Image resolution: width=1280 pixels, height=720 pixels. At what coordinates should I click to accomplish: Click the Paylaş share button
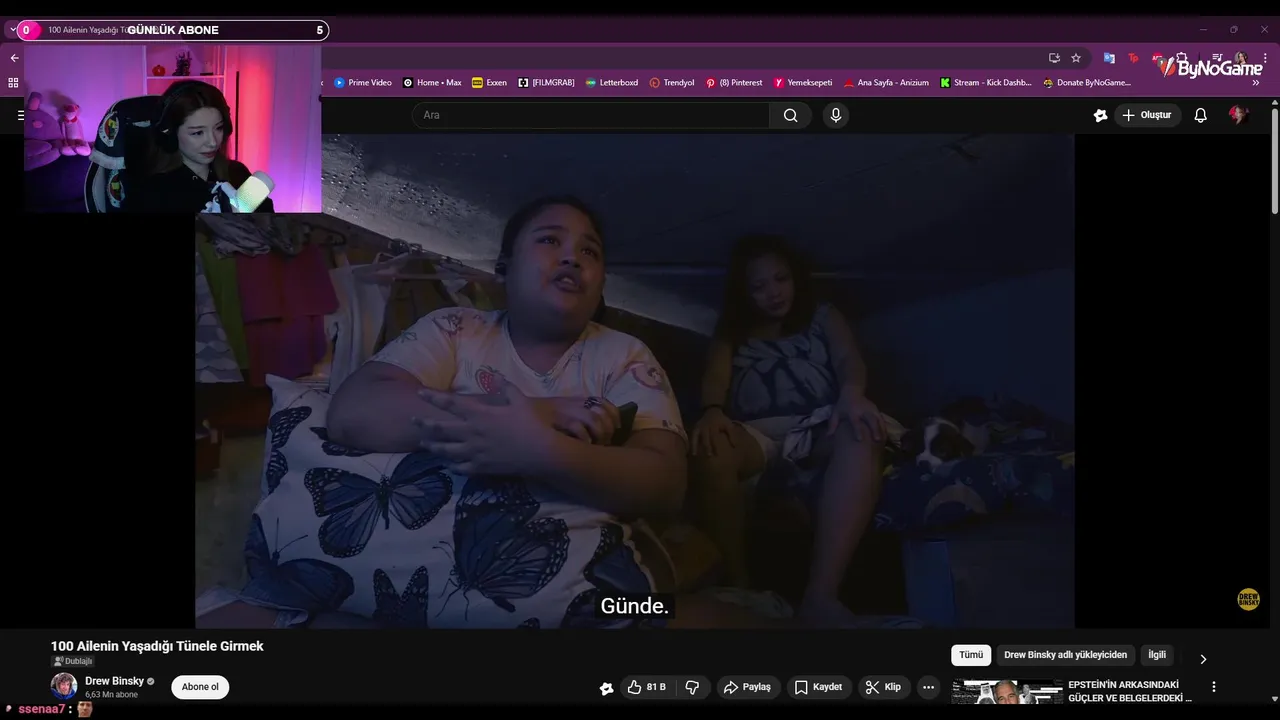[x=747, y=687]
